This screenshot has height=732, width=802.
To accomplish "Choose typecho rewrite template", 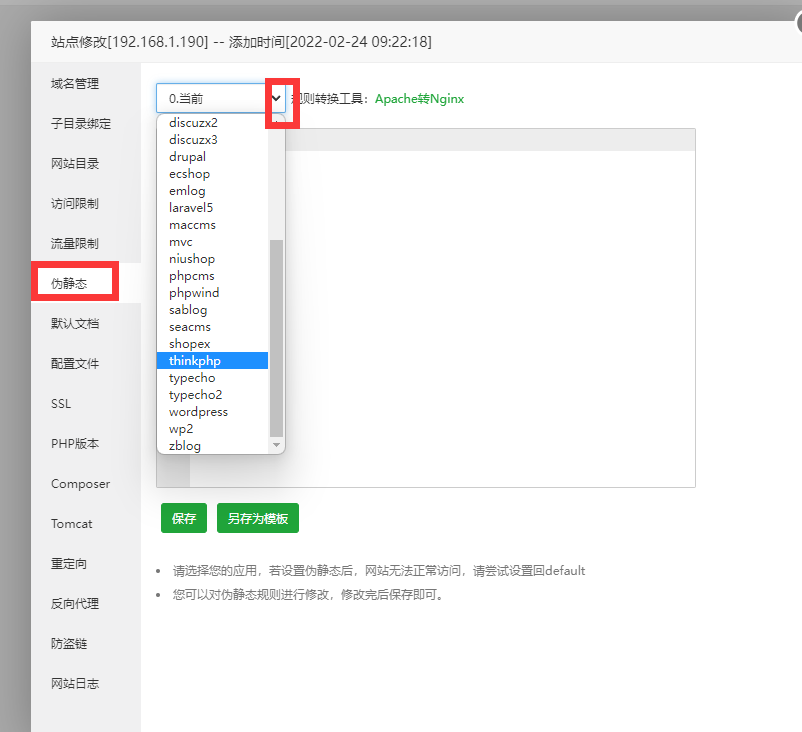I will 212,378.
